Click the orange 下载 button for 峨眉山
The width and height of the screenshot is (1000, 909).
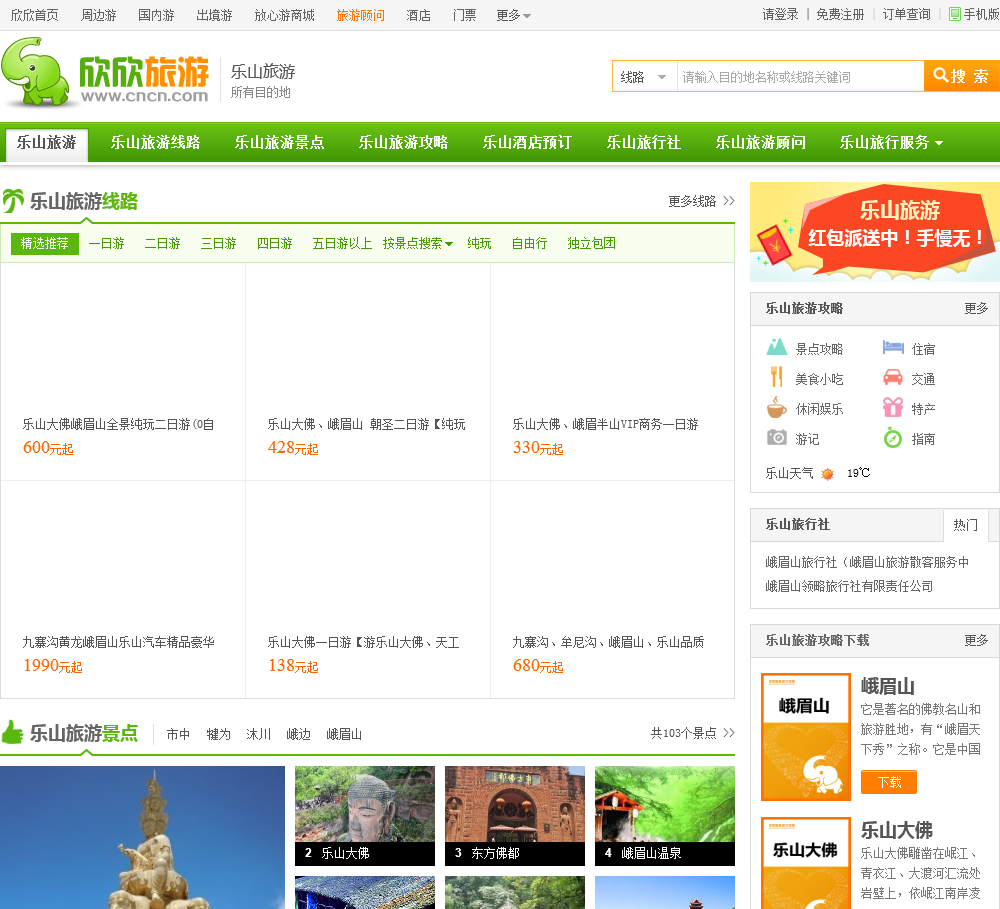(x=888, y=782)
